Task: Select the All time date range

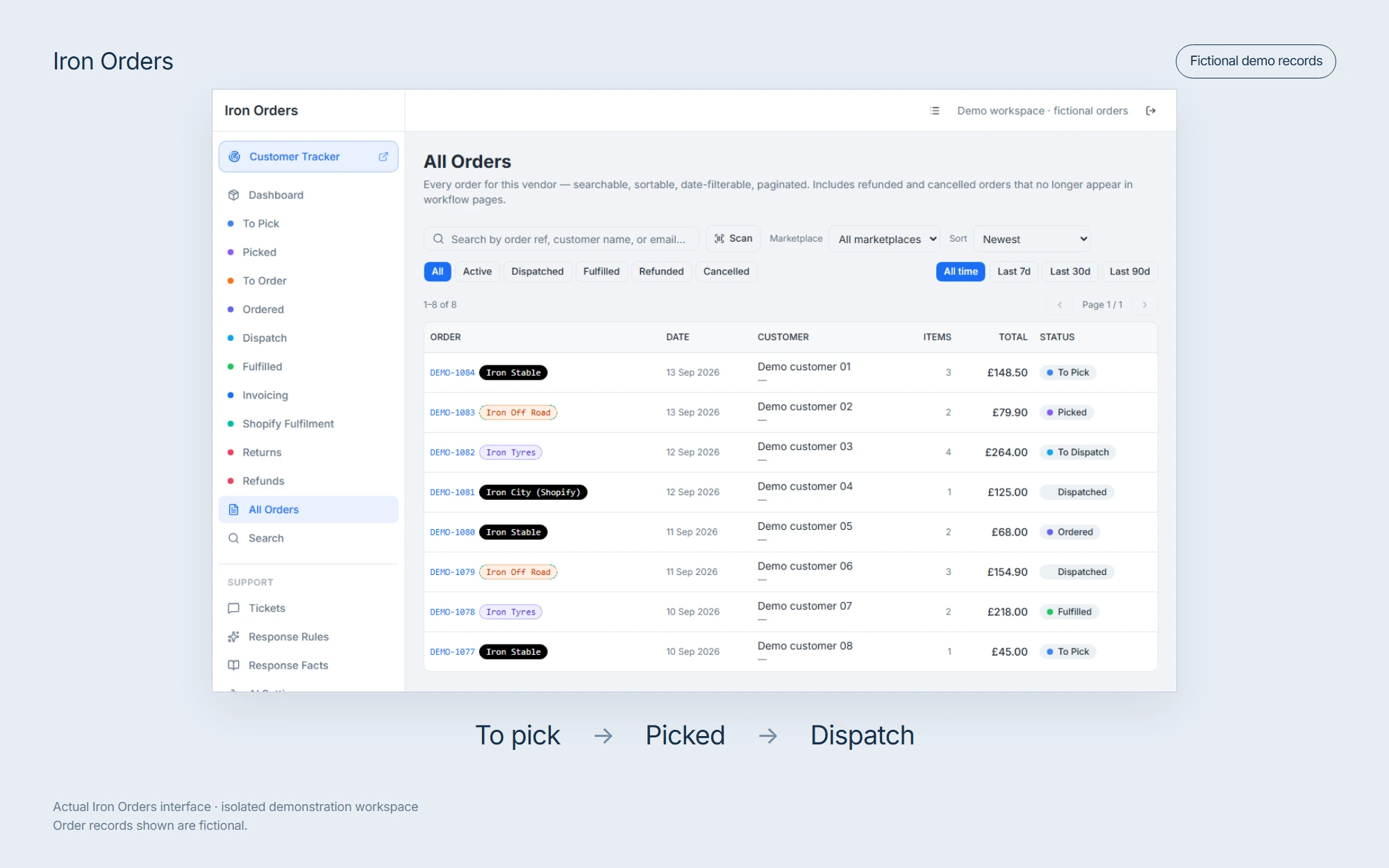Action: (x=960, y=272)
